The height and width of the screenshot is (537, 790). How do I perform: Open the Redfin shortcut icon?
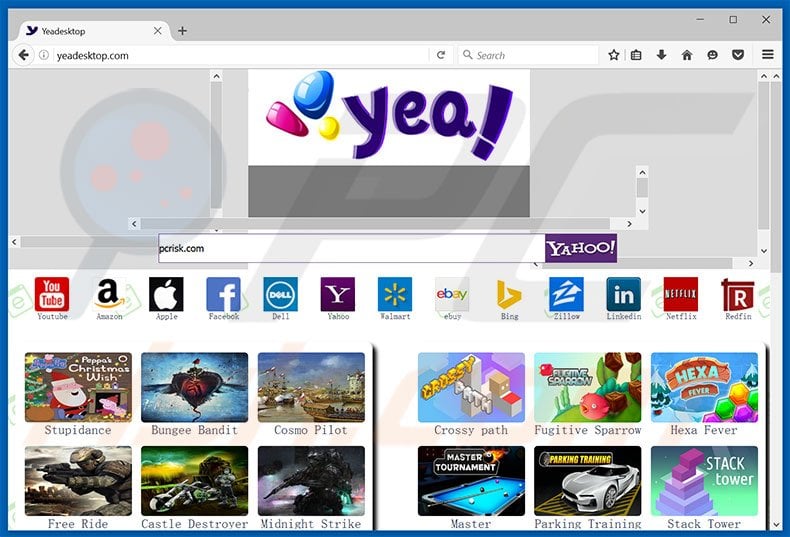738,294
